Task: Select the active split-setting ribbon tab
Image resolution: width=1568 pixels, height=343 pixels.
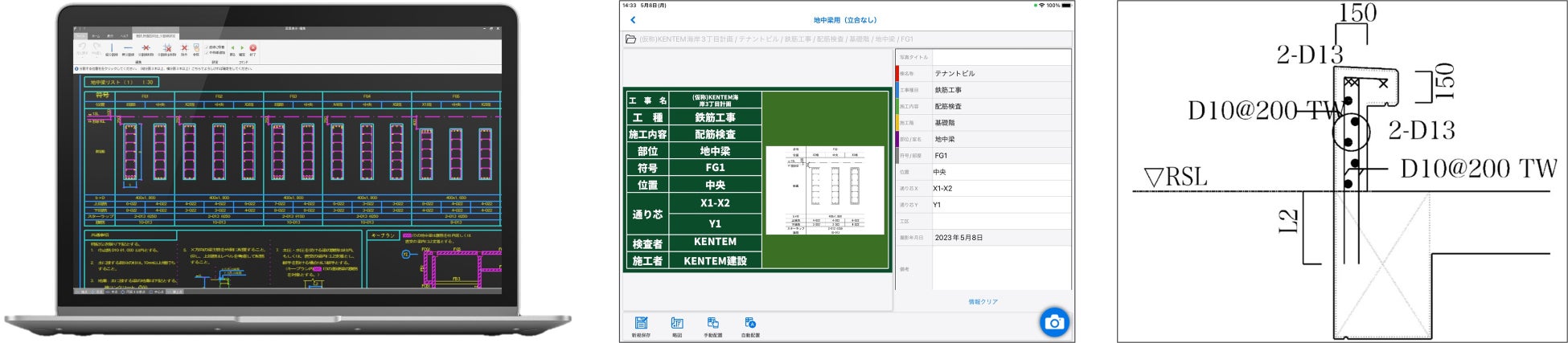Action: [x=155, y=36]
